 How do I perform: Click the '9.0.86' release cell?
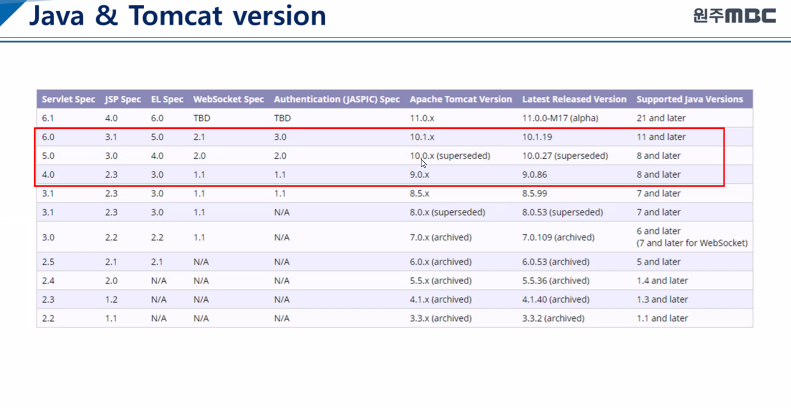534,174
